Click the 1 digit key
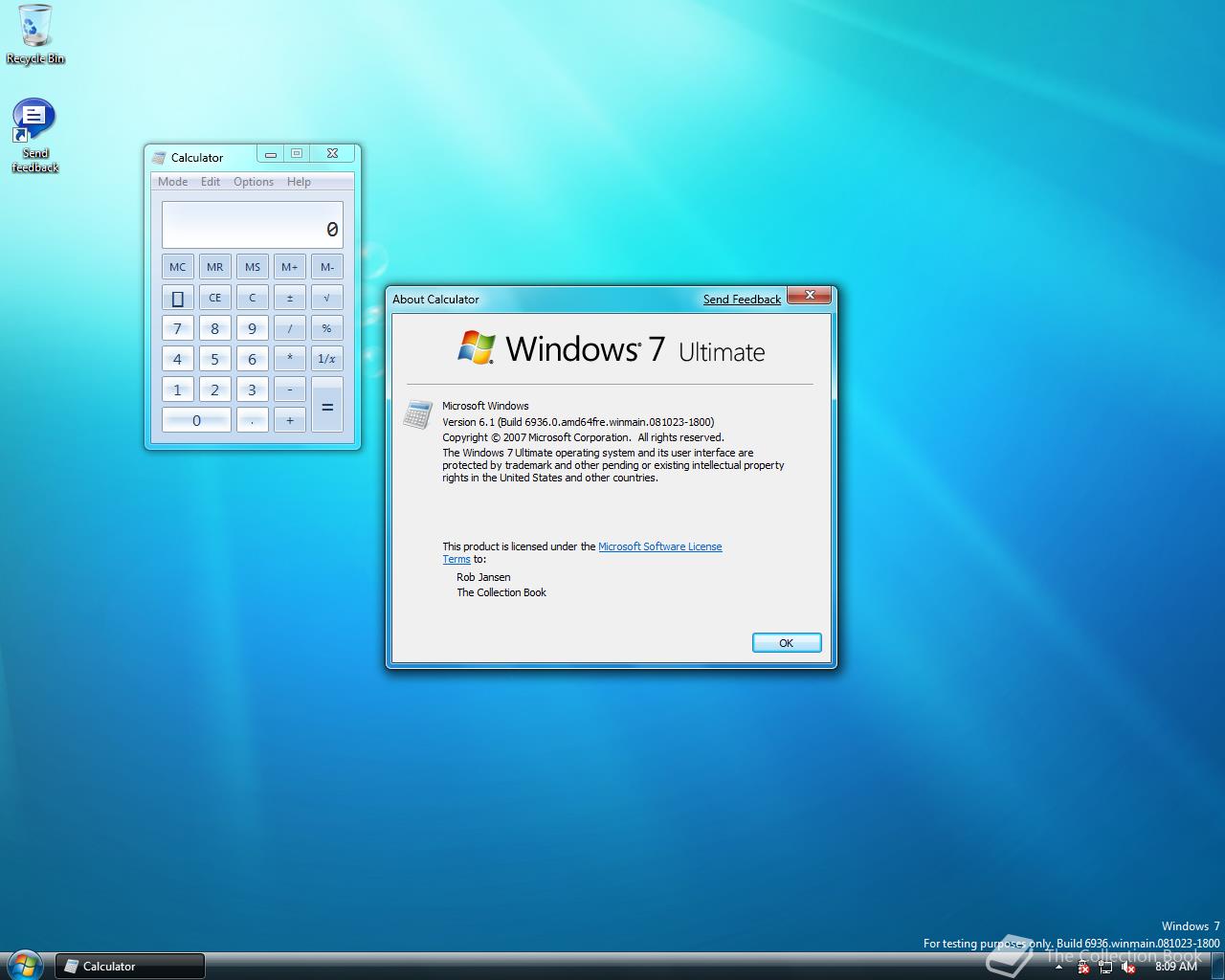The width and height of the screenshot is (1225, 980). coord(177,390)
